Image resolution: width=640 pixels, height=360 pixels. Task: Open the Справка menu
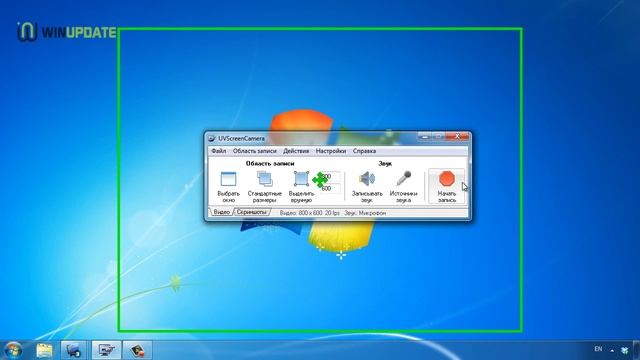[x=364, y=151]
